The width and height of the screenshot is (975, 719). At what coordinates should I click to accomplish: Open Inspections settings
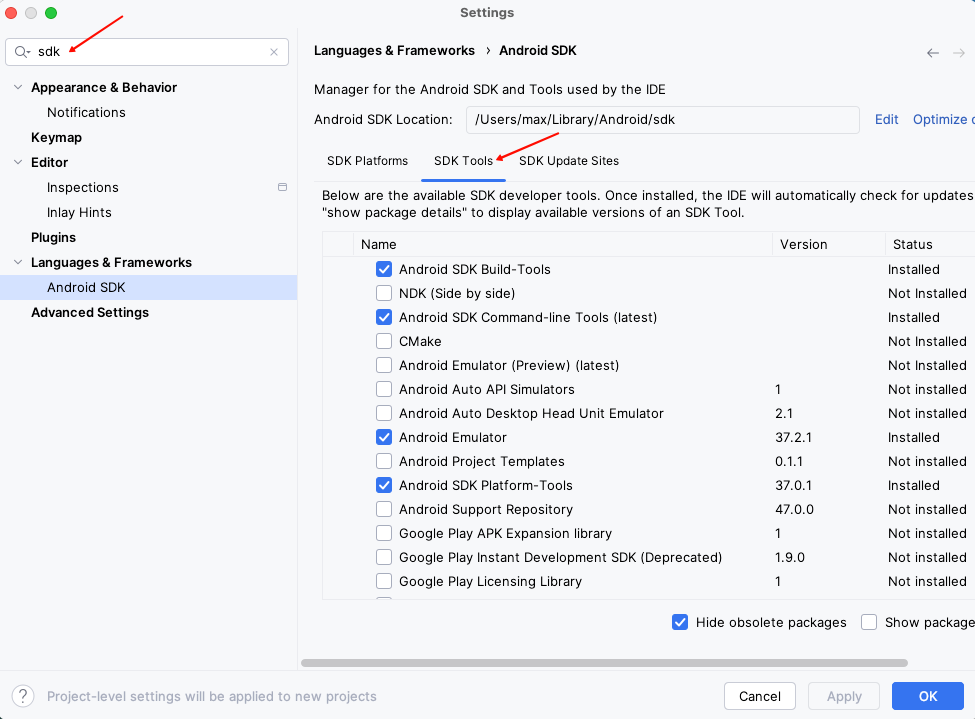(82, 187)
